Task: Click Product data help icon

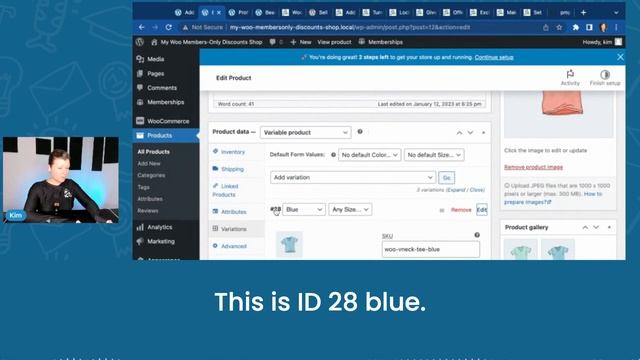Action: [x=360, y=132]
